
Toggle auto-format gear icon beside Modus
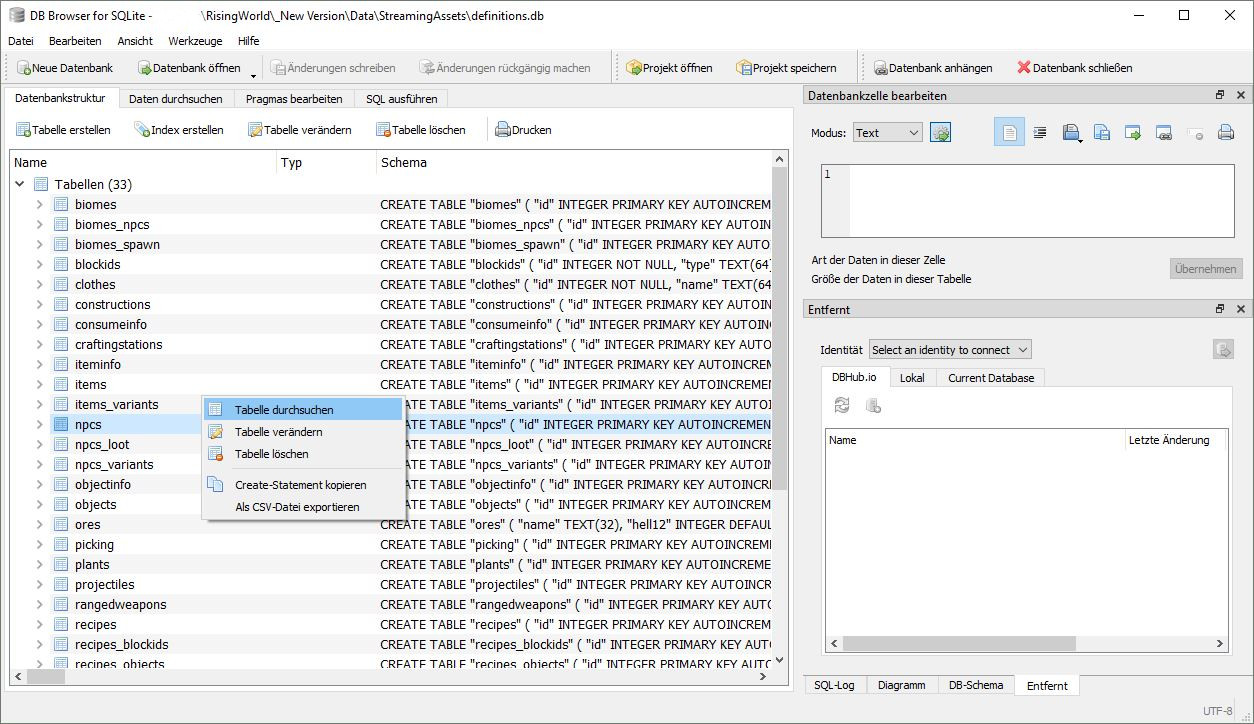pos(940,132)
